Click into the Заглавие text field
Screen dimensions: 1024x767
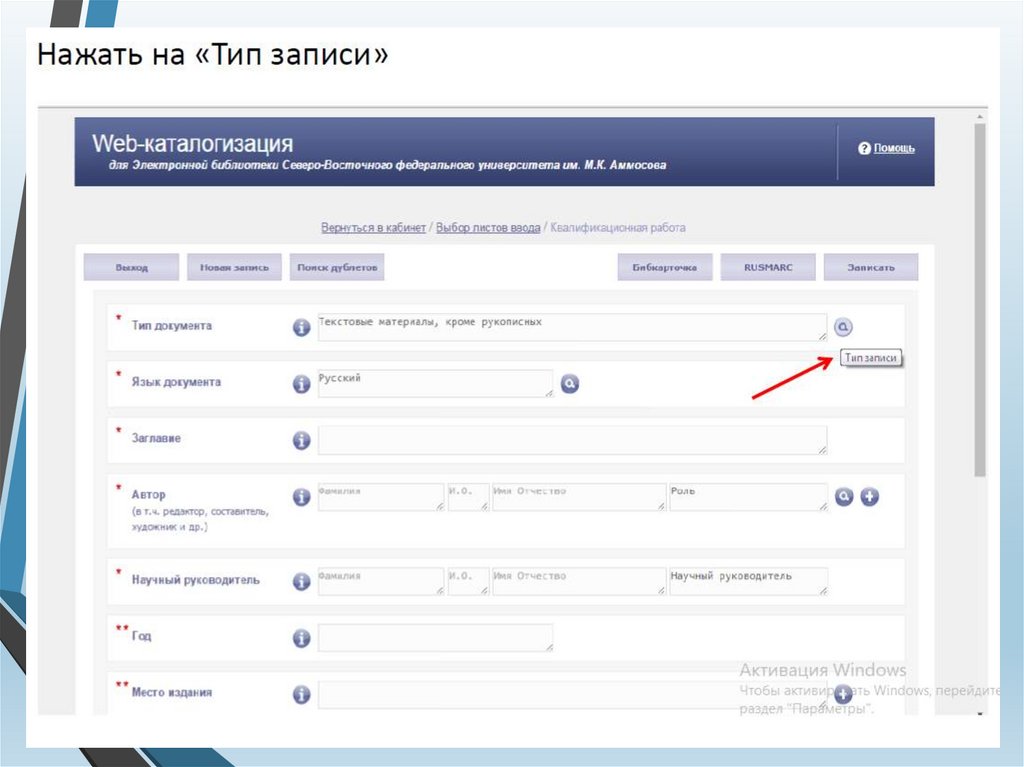tap(572, 440)
